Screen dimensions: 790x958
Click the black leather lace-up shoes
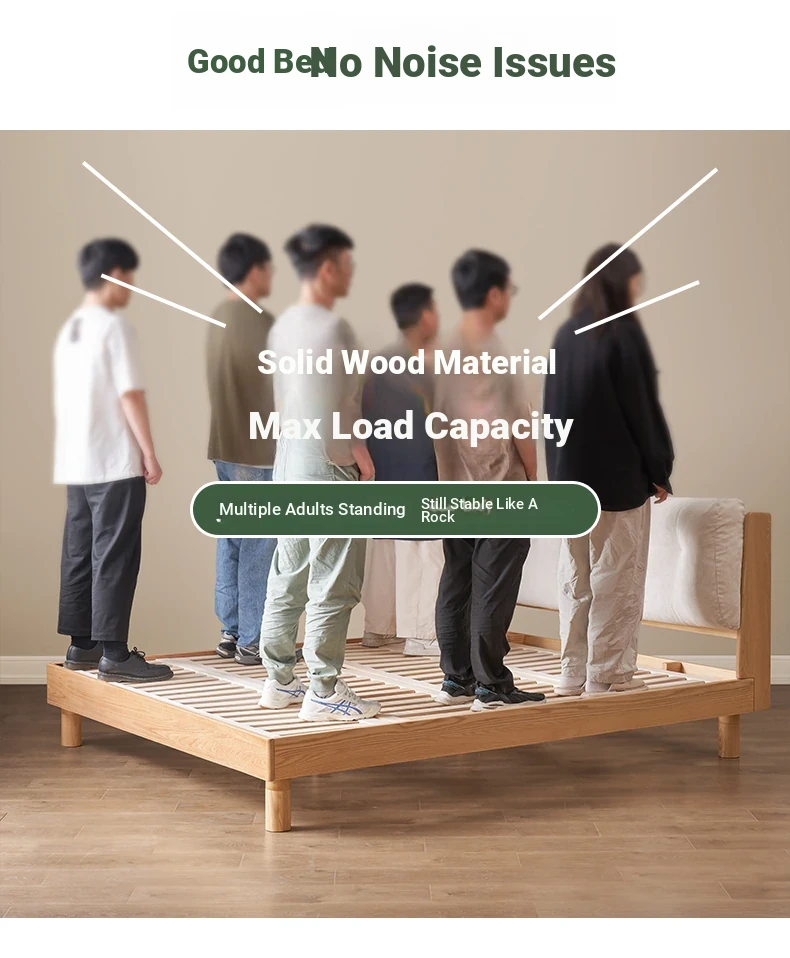[119, 662]
